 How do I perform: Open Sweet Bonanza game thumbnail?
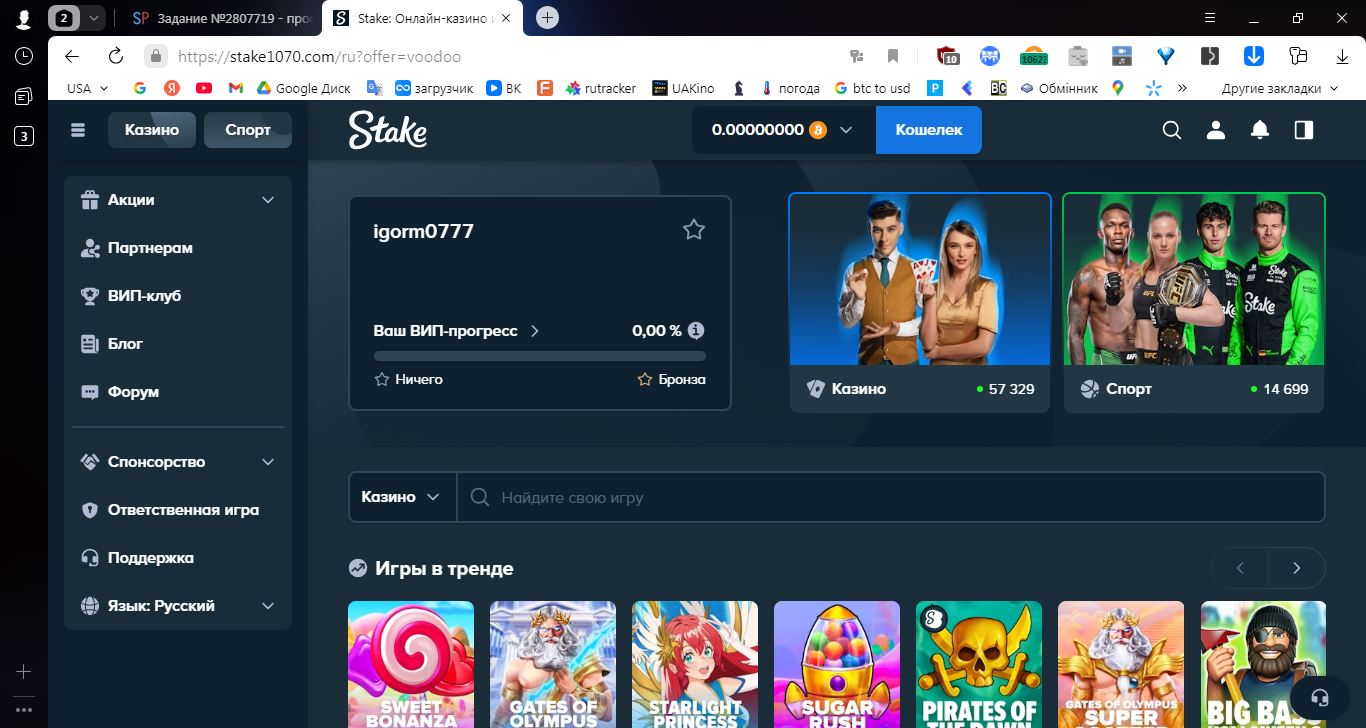pos(411,664)
